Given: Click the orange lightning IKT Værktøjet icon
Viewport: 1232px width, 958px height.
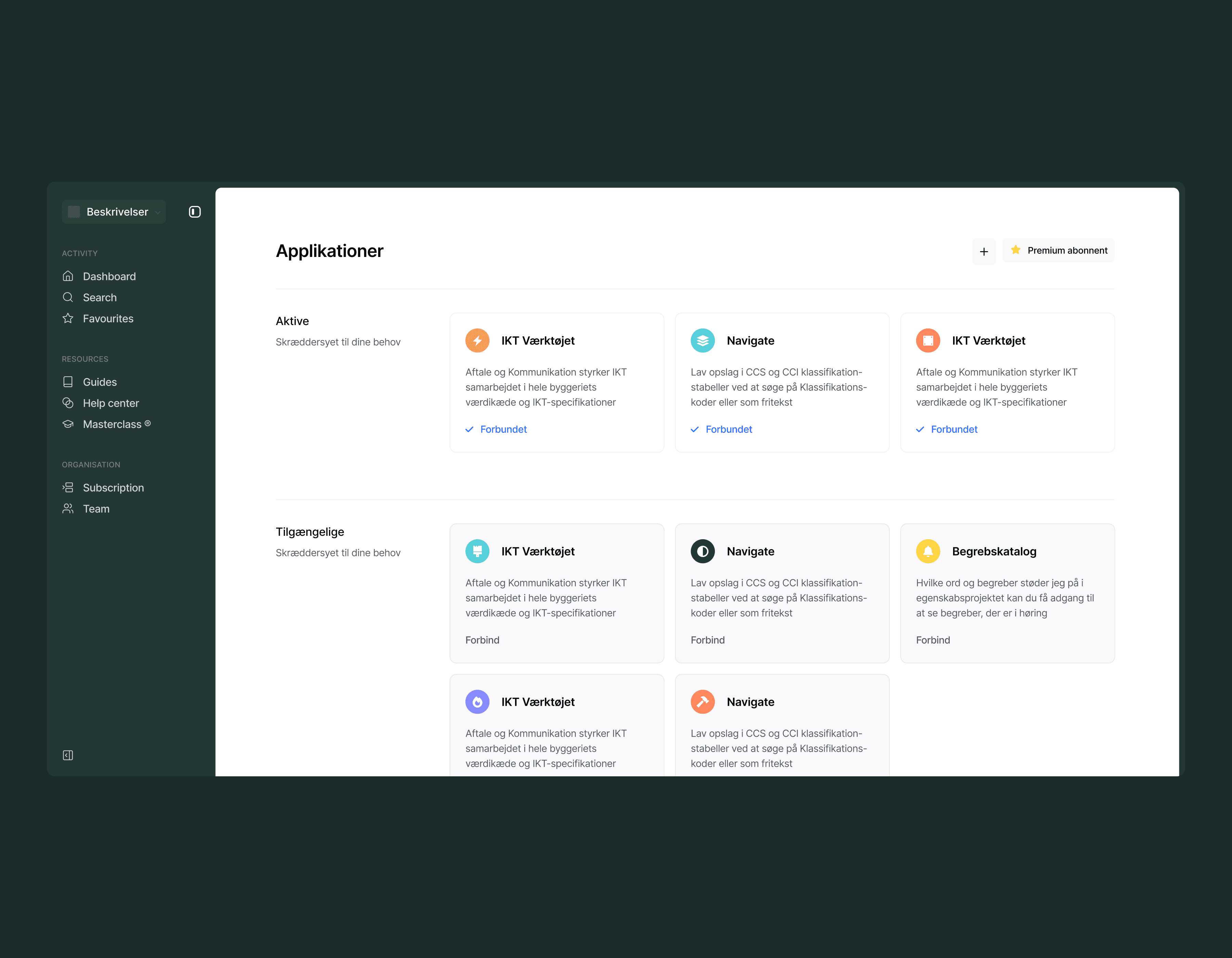Looking at the screenshot, I should coord(477,340).
